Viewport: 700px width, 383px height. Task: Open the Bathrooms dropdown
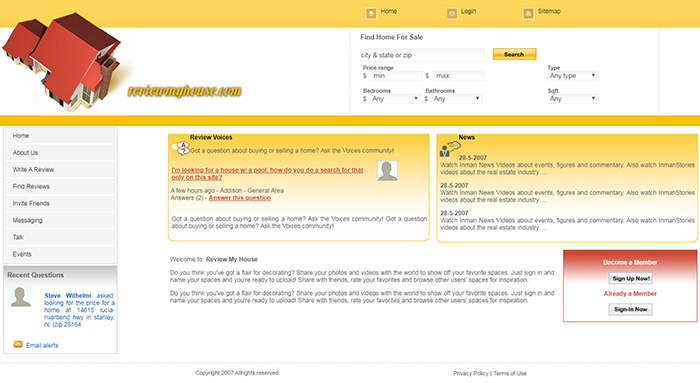point(457,99)
